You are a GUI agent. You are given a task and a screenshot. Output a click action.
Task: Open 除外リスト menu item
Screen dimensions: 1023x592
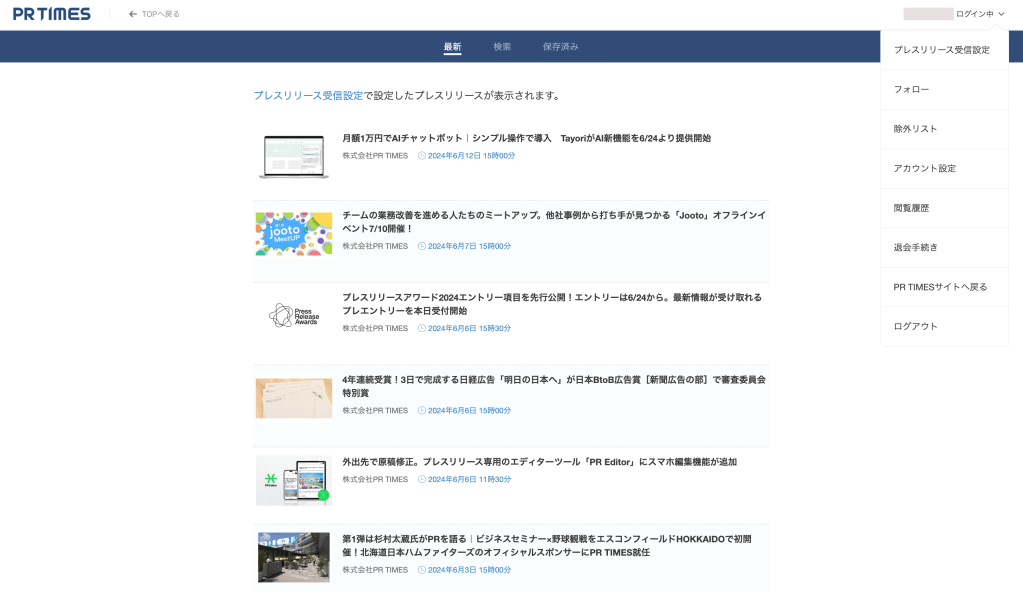[915, 129]
